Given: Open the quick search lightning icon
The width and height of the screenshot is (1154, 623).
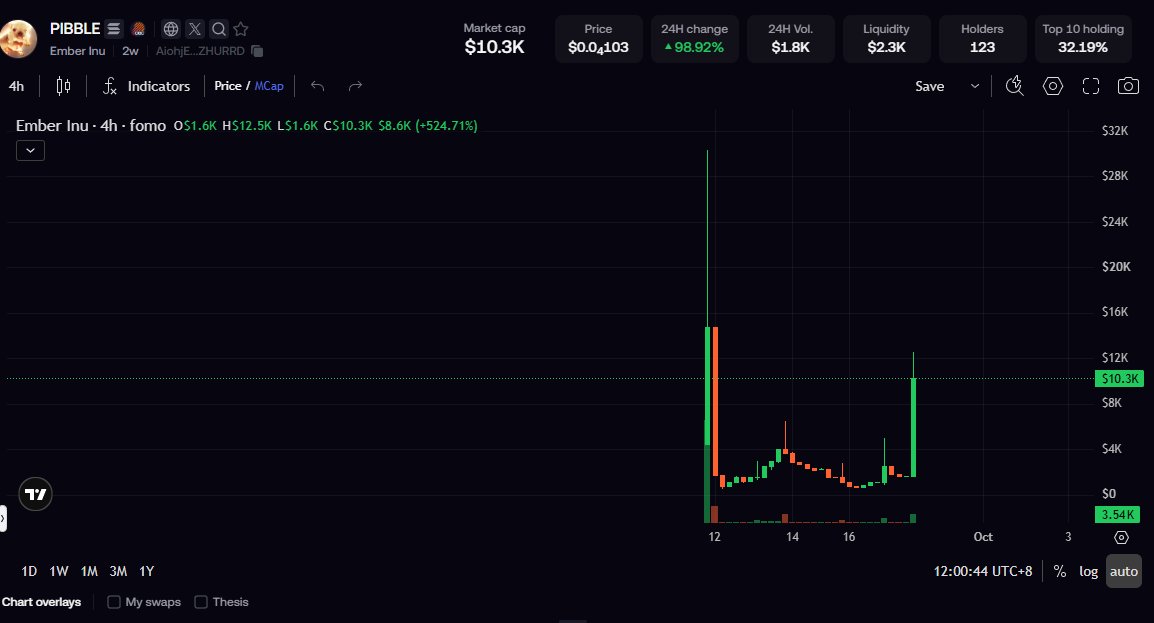Looking at the screenshot, I should (x=1014, y=86).
